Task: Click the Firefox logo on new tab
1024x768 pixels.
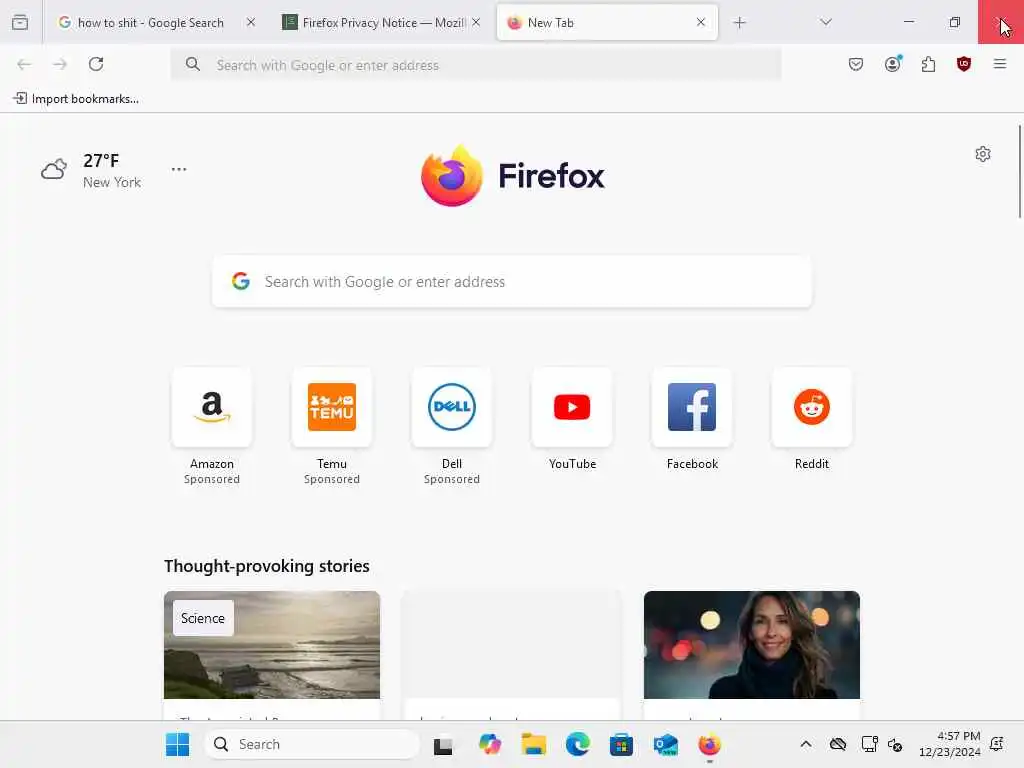Action: coord(512,176)
